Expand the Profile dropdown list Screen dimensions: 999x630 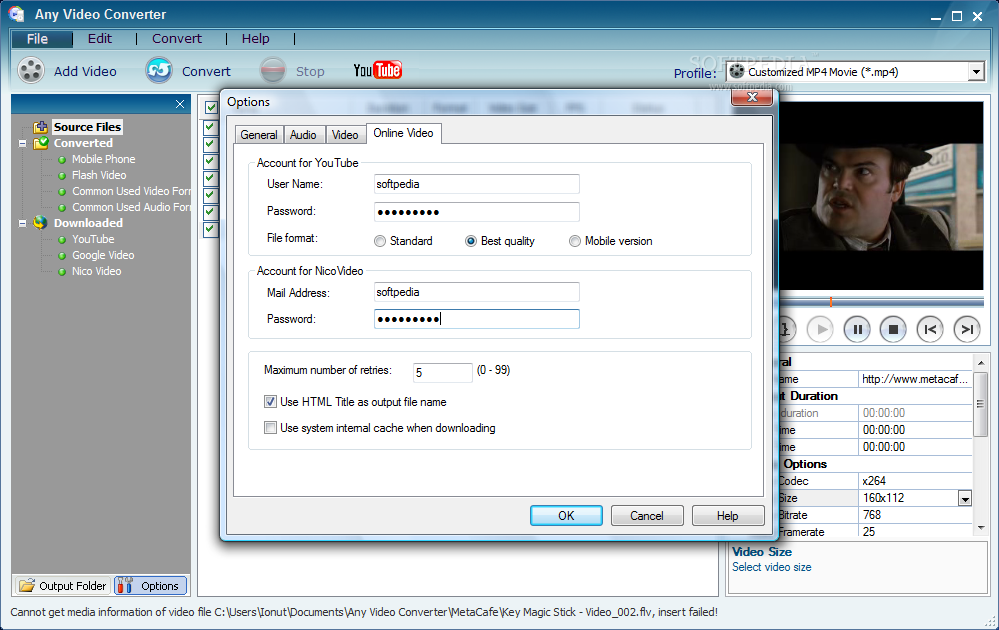tap(976, 72)
